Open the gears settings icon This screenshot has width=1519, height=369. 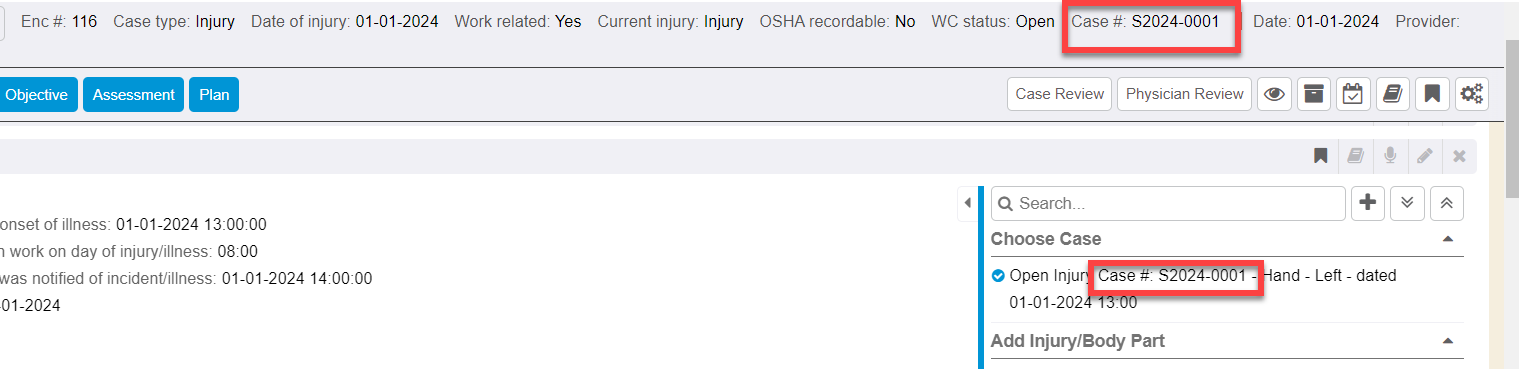1471,94
